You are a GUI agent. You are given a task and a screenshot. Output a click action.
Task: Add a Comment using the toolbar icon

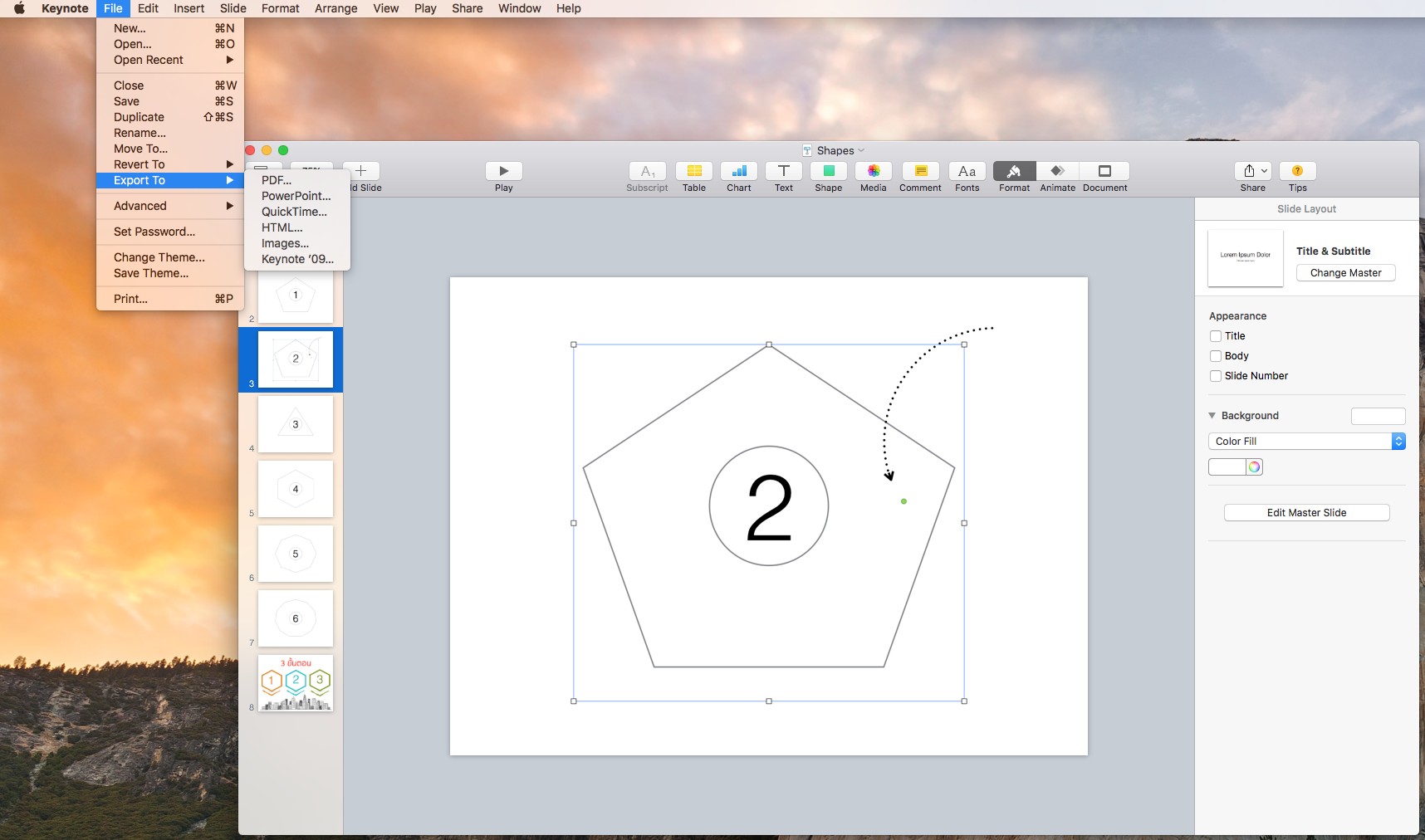(x=919, y=173)
